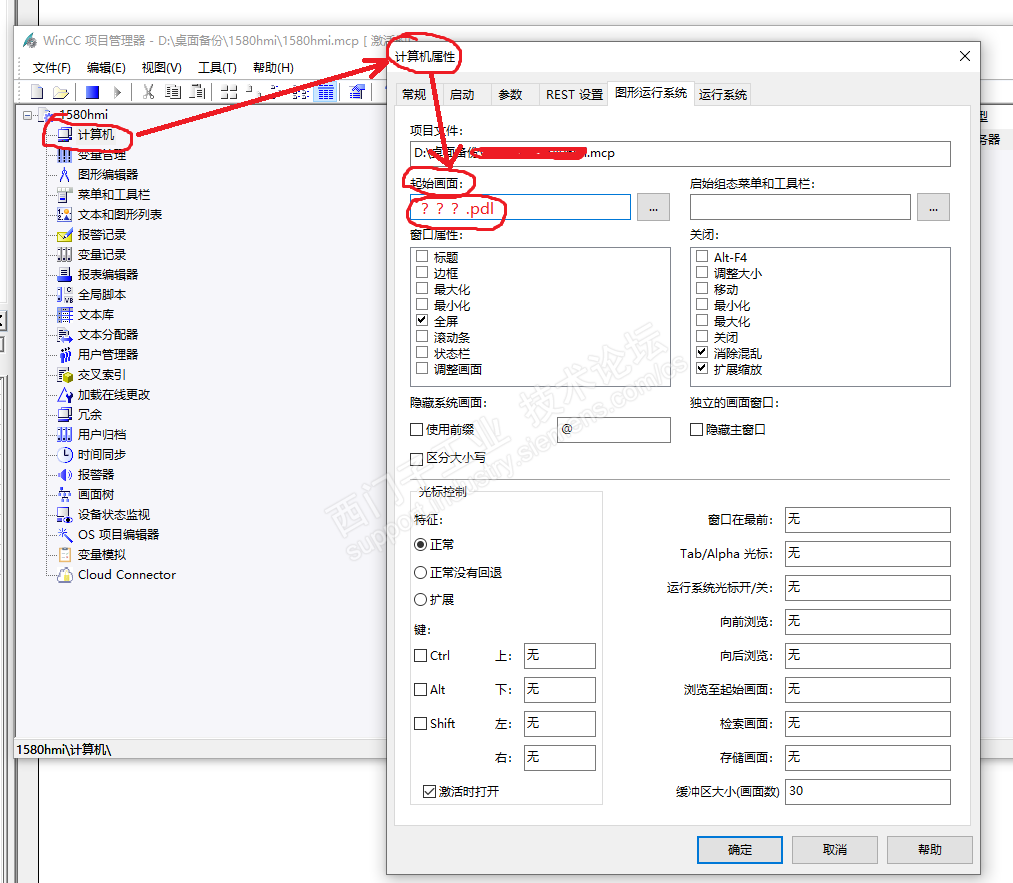The width and height of the screenshot is (1013, 883).
Task: Click the 全局脚本 icon in tree
Action: click(65, 295)
